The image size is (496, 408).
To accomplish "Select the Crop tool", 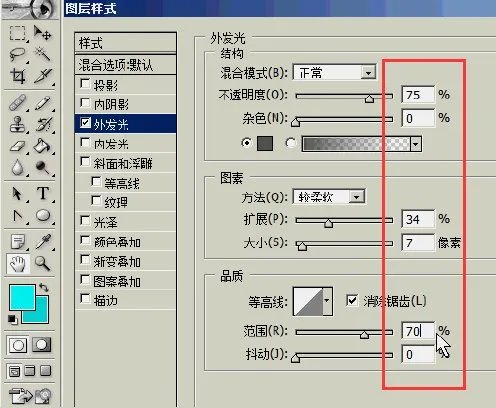I will pyautogui.click(x=17, y=76).
